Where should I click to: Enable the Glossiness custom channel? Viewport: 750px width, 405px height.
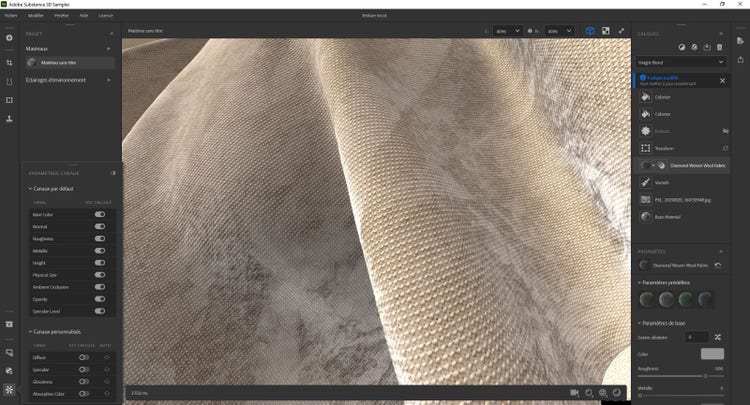[x=84, y=382]
